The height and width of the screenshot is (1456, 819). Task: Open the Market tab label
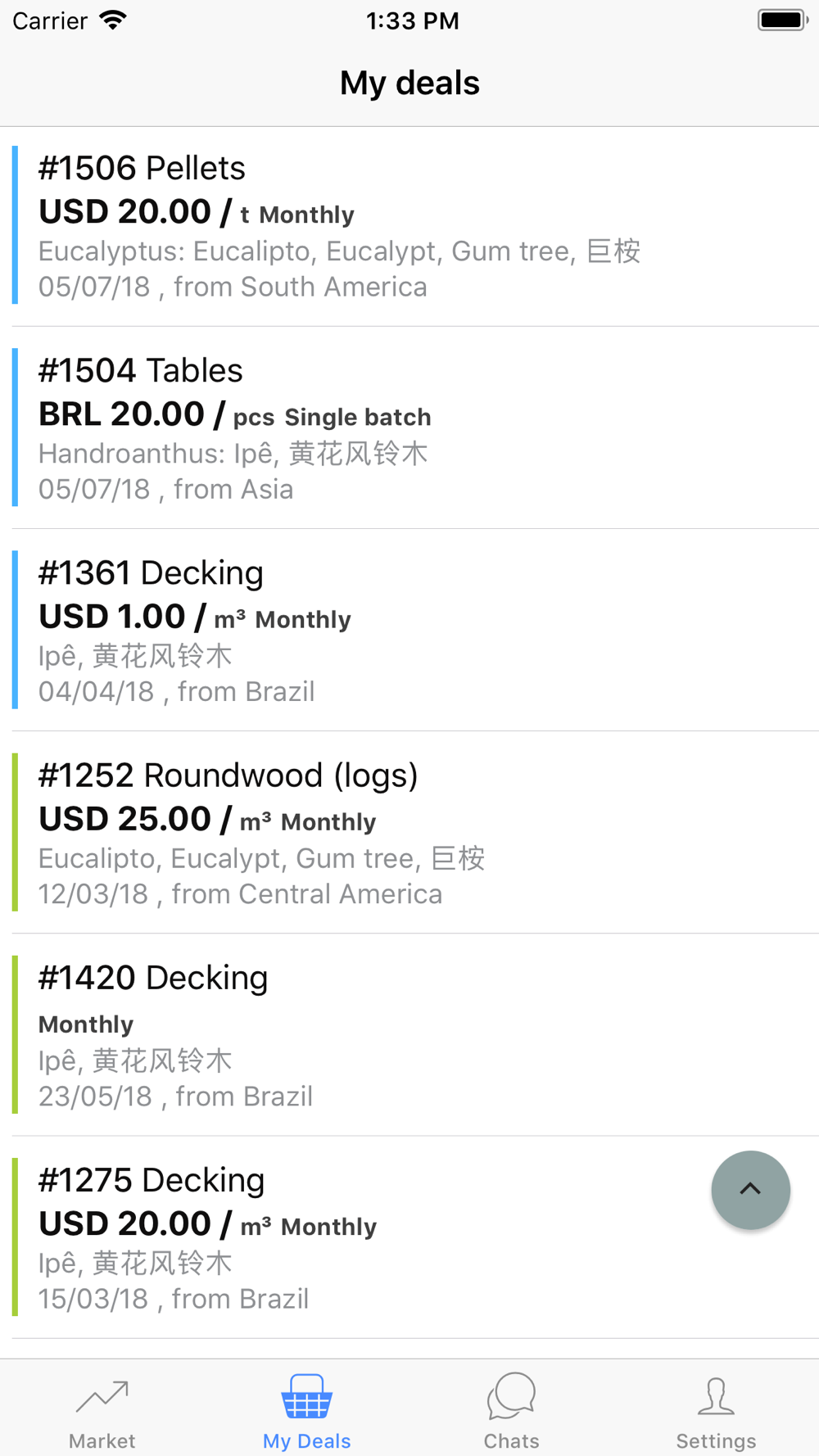point(102,1440)
